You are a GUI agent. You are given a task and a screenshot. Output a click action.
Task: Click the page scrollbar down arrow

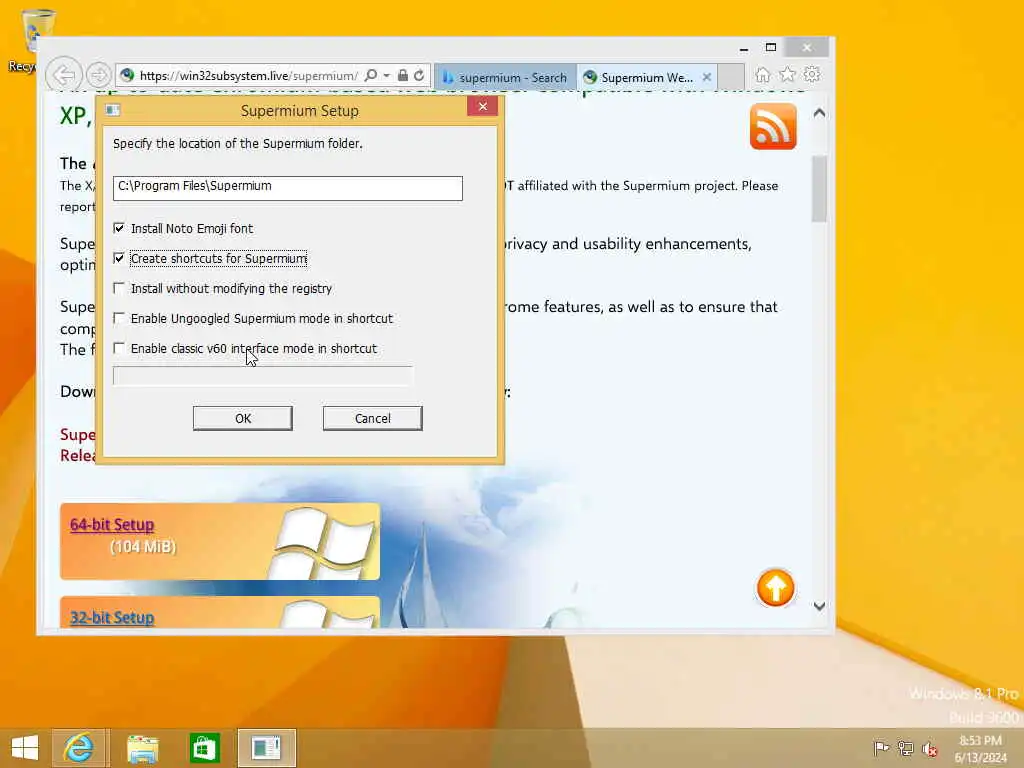(x=820, y=606)
